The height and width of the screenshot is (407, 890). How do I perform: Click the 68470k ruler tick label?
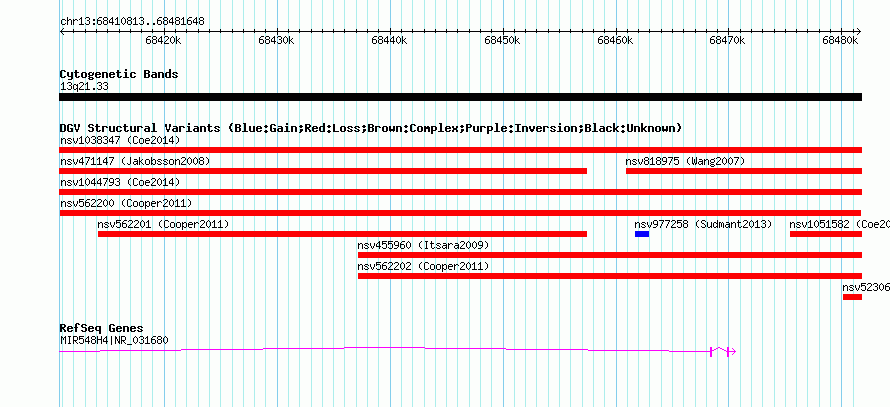pos(727,40)
